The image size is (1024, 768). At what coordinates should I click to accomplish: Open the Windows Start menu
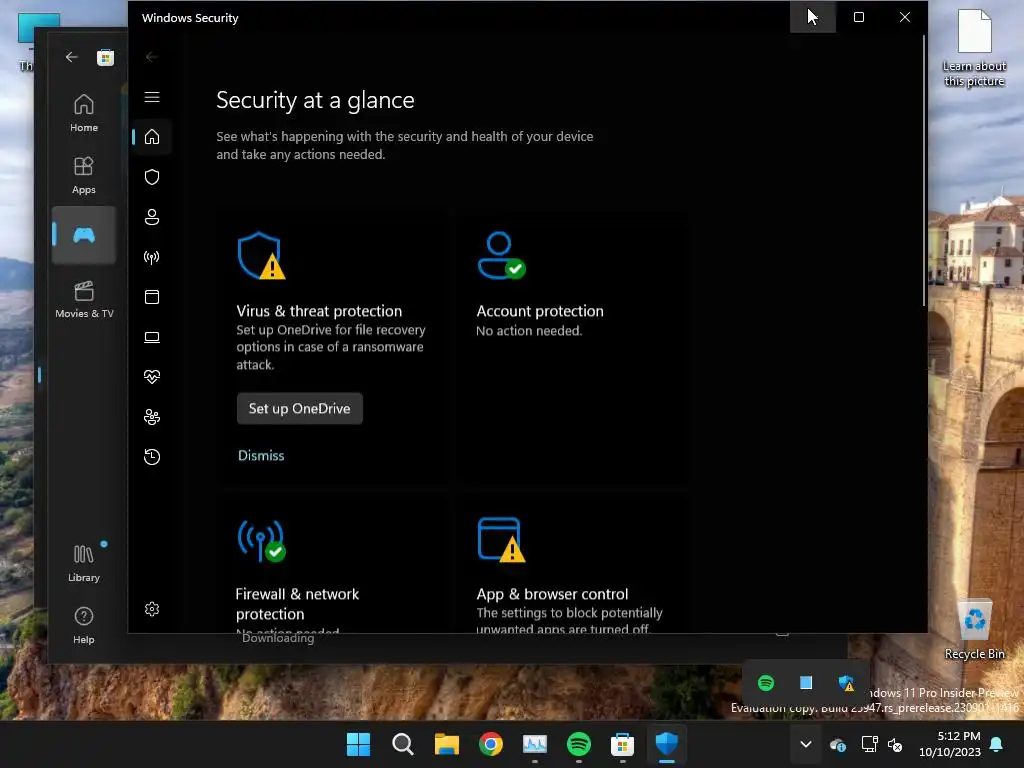pyautogui.click(x=359, y=744)
